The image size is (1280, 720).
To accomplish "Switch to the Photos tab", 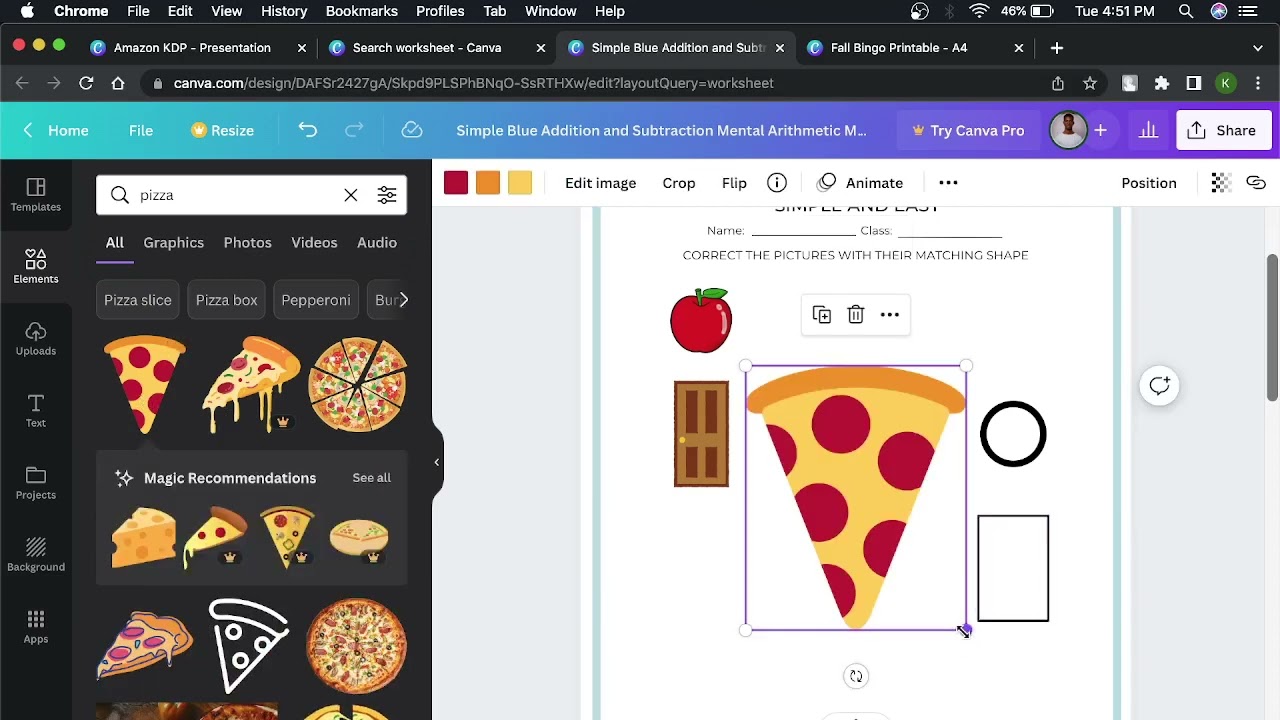I will click(x=248, y=242).
